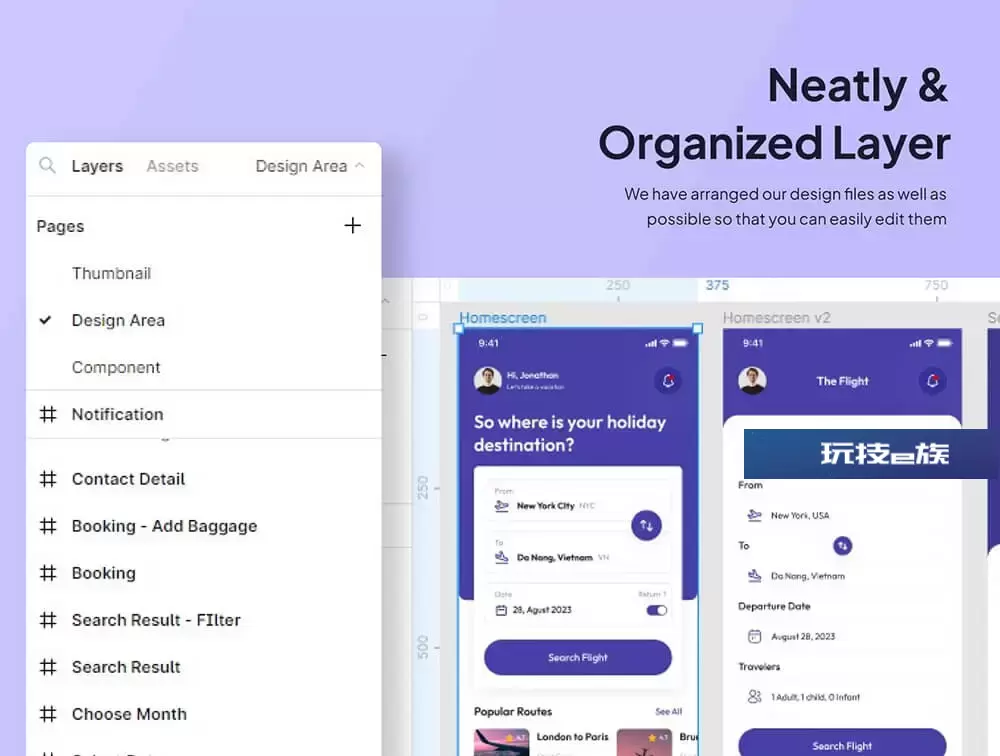Click Jonathan's avatar in Homescreen frame
Viewport: 1000px width, 756px height.
point(487,380)
